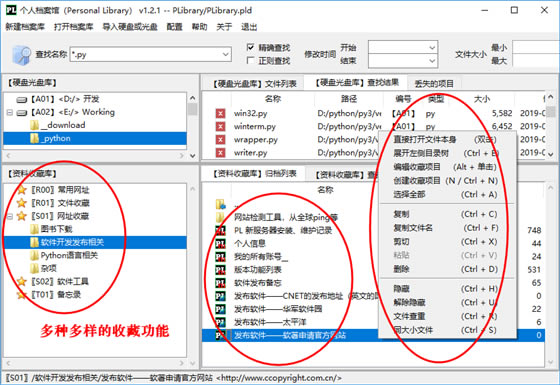560x385 pixels.
Task: Switch to 【硬盘光盘库】文件列表 tab
Action: click(254, 84)
